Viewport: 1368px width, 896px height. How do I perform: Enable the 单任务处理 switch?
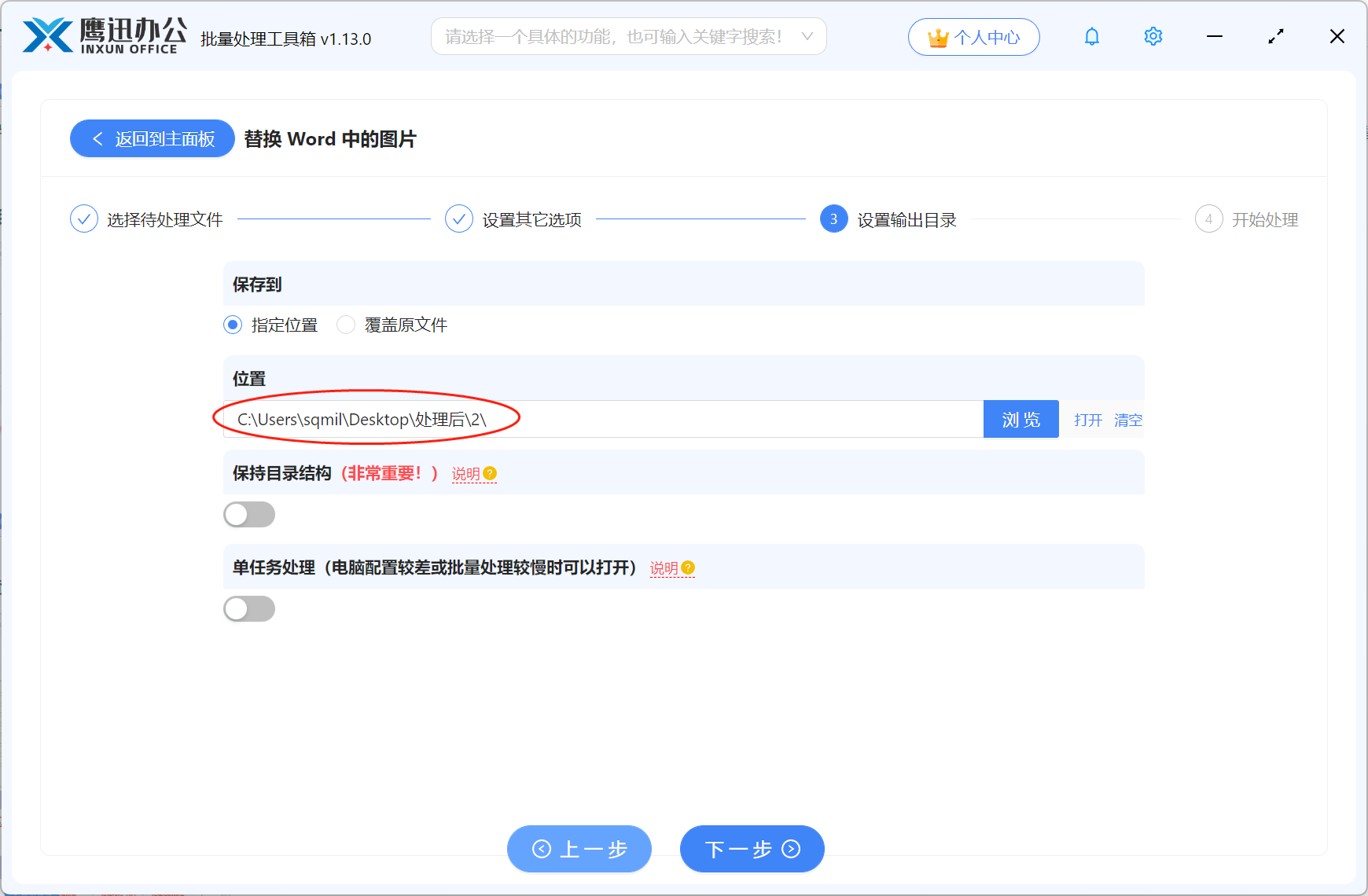pyautogui.click(x=249, y=608)
